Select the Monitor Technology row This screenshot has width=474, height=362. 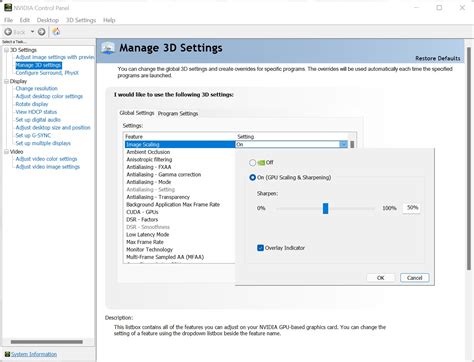point(180,249)
